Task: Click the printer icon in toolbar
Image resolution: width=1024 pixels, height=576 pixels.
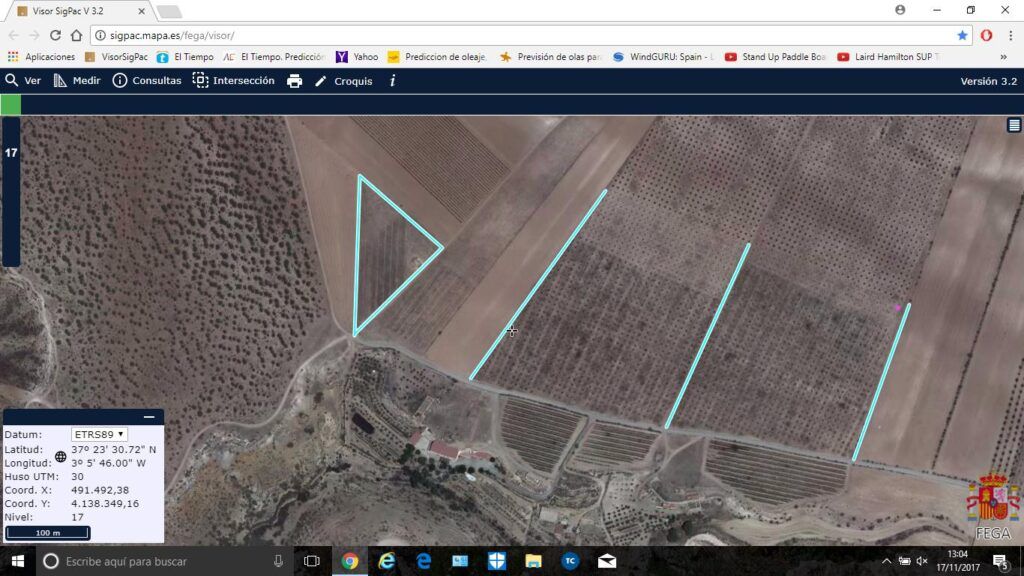Action: pyautogui.click(x=295, y=81)
